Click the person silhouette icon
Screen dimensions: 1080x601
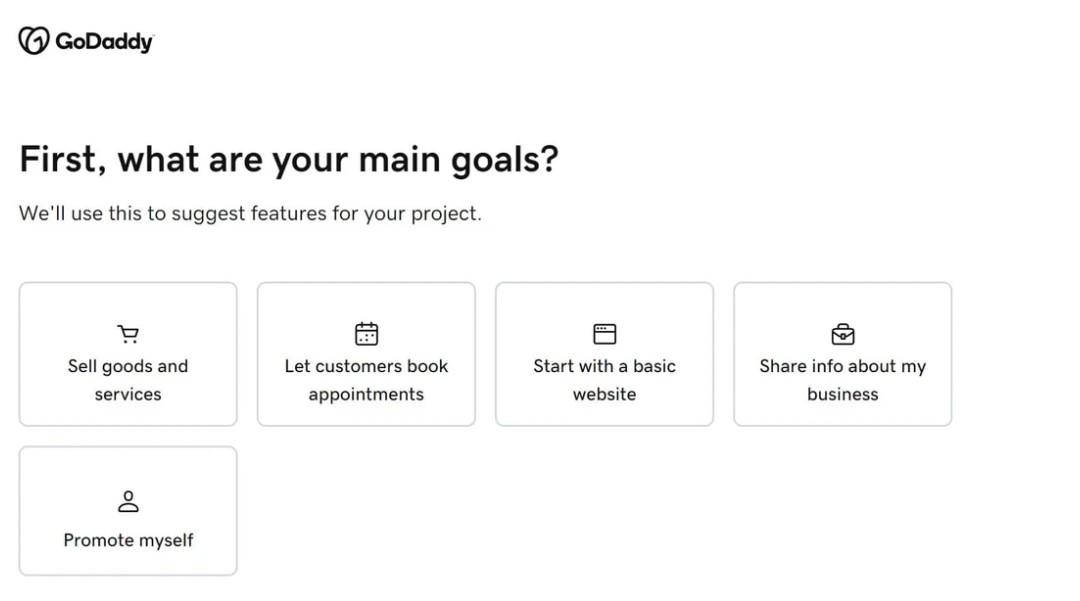(128, 501)
